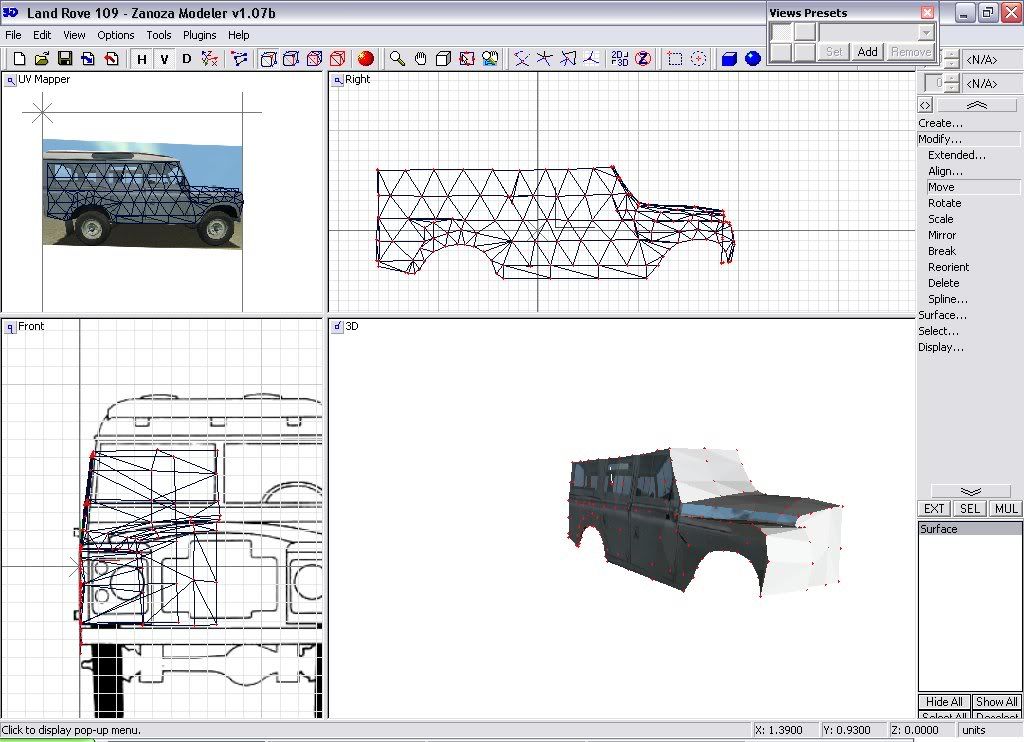Image resolution: width=1024 pixels, height=742 pixels.
Task: Select the hand pan tool
Action: 420,59
